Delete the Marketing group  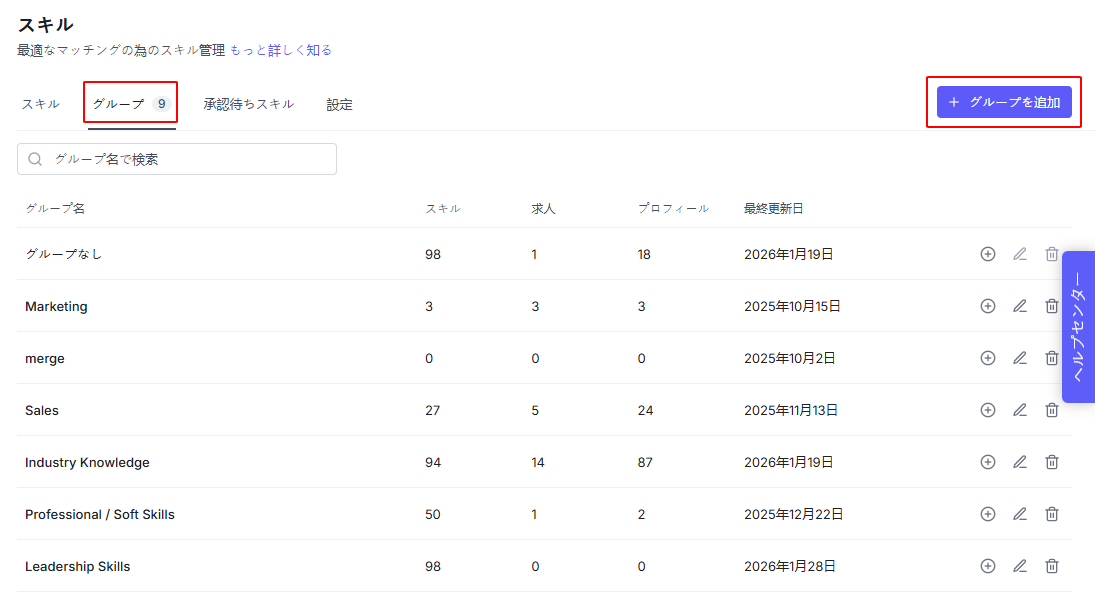(1052, 306)
